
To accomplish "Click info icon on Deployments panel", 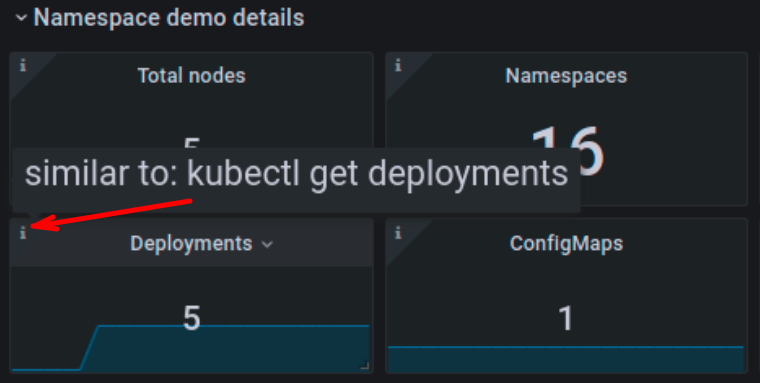I will (23, 234).
